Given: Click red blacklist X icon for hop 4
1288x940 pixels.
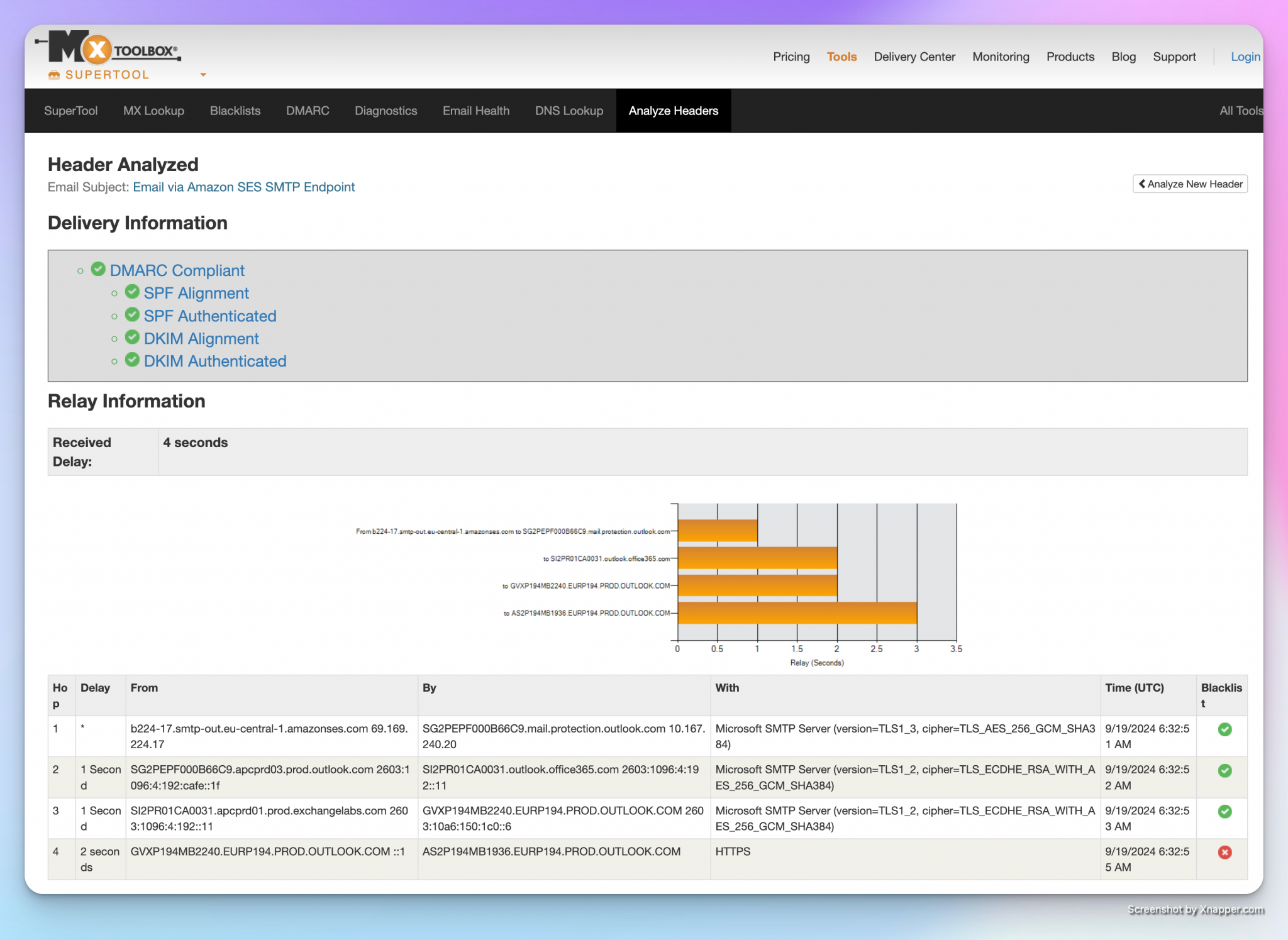Looking at the screenshot, I should tap(1224, 852).
